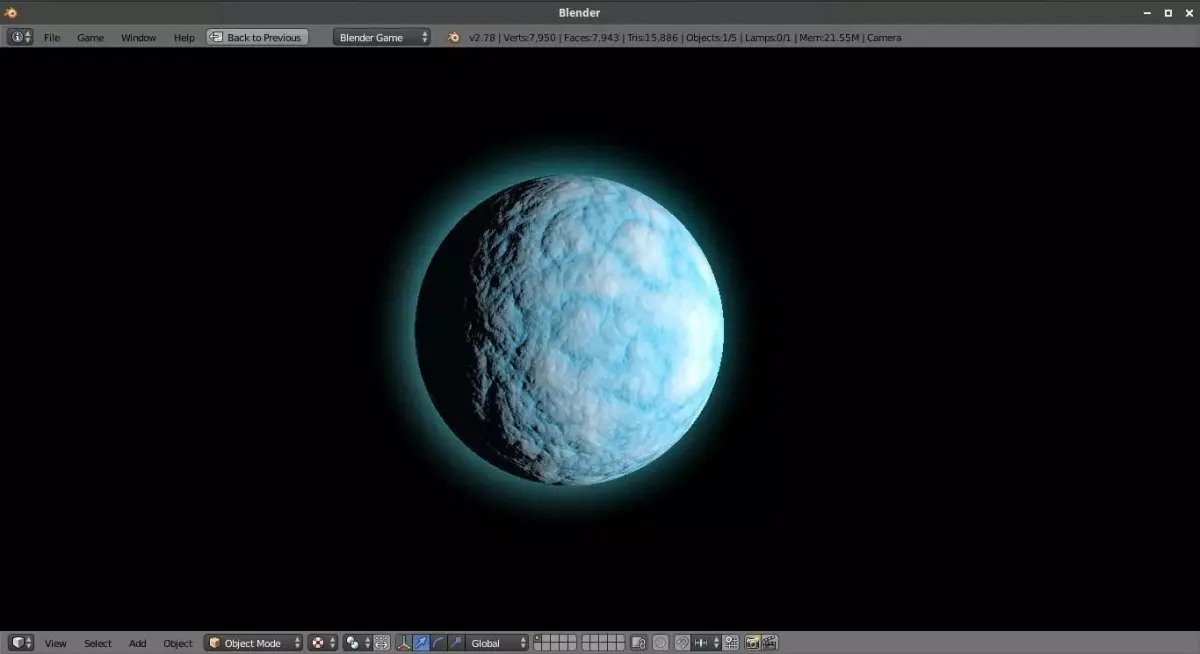Select the translate manipulator arrow

click(421, 643)
